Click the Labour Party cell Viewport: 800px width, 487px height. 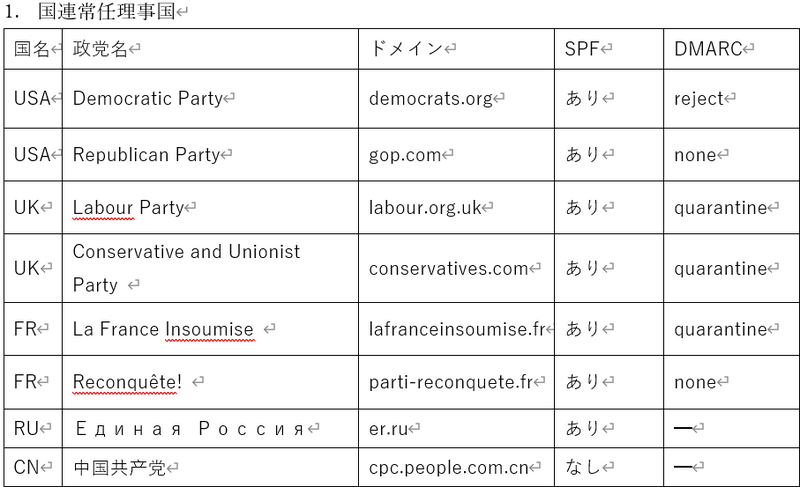pos(128,208)
